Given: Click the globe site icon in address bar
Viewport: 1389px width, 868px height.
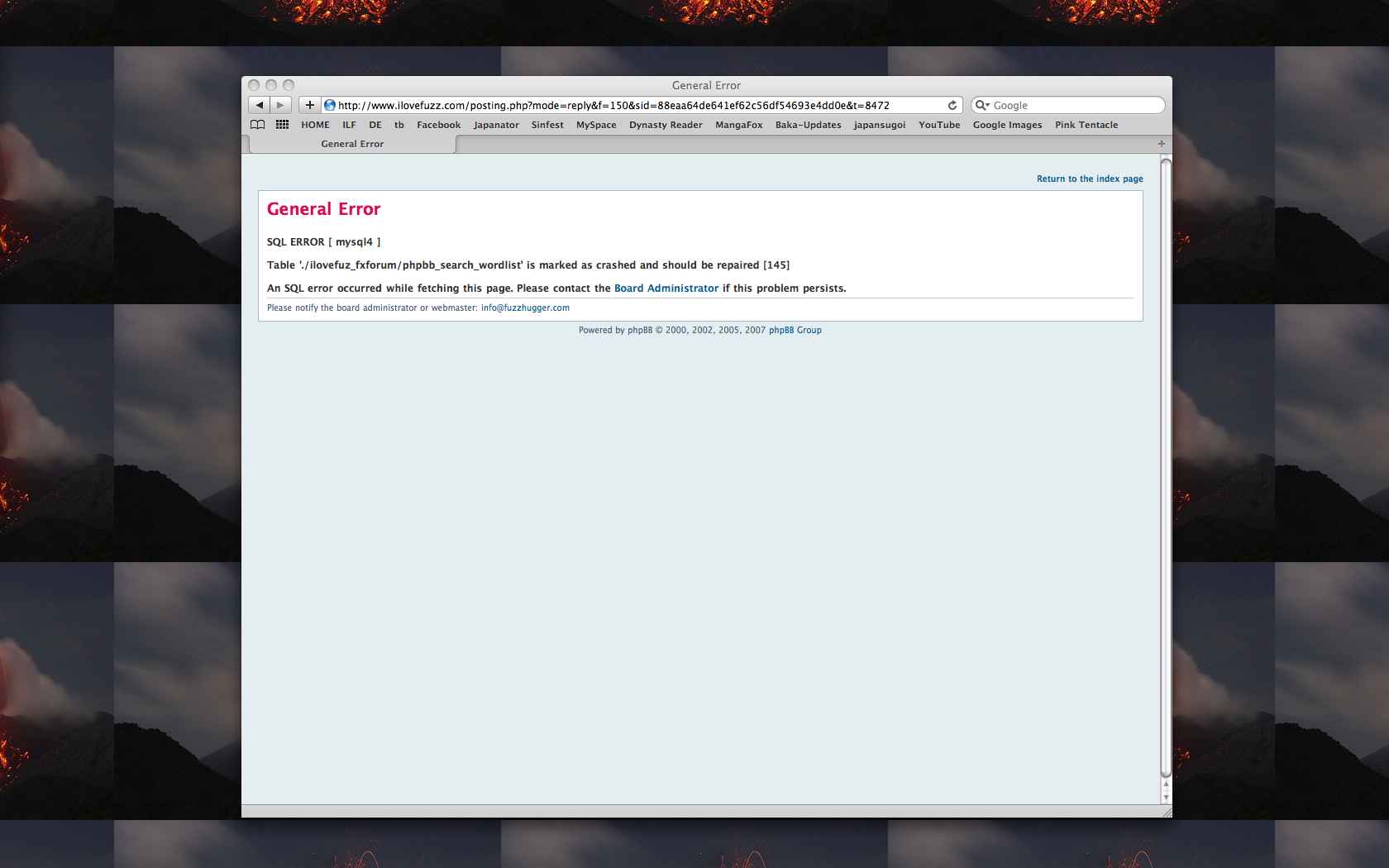Looking at the screenshot, I should (330, 105).
